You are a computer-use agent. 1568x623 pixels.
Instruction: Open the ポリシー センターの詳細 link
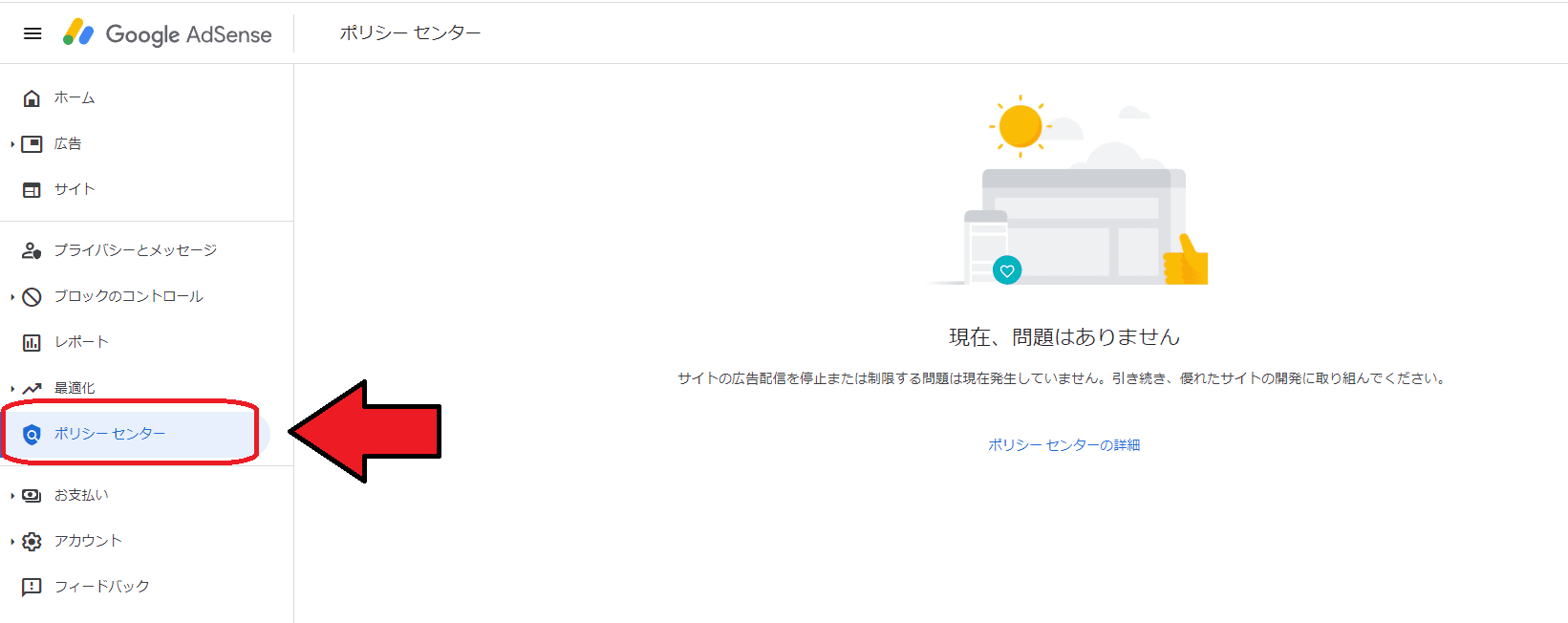[x=1063, y=445]
